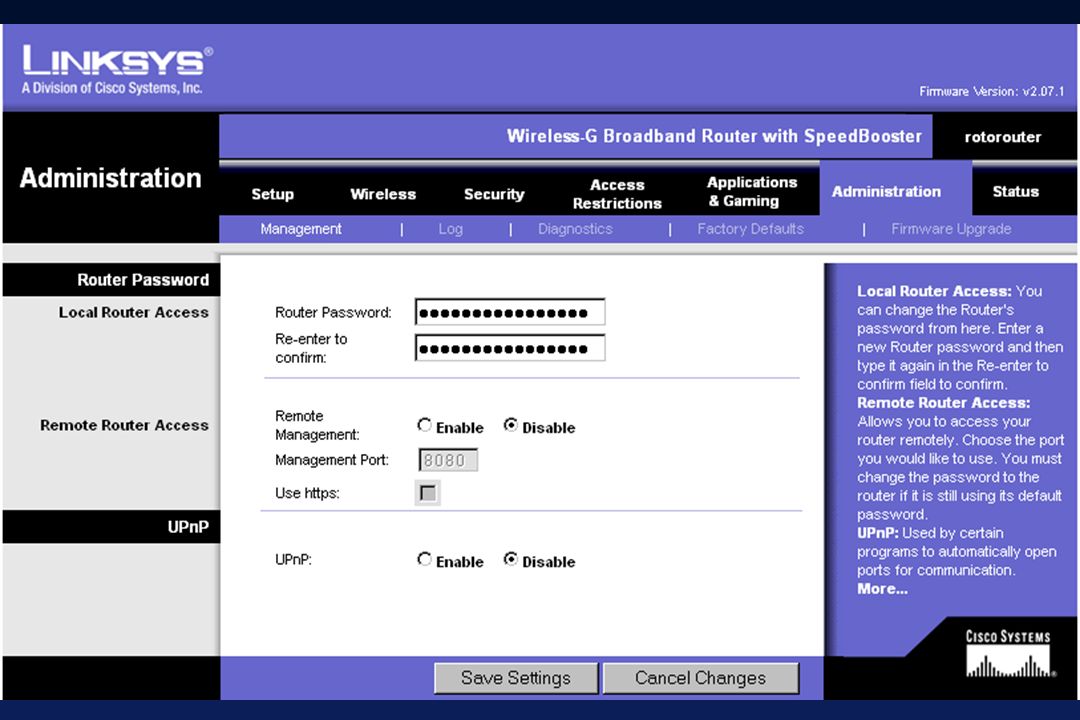The height and width of the screenshot is (720, 1080).
Task: Click the large Administration page heading
Action: (x=111, y=178)
